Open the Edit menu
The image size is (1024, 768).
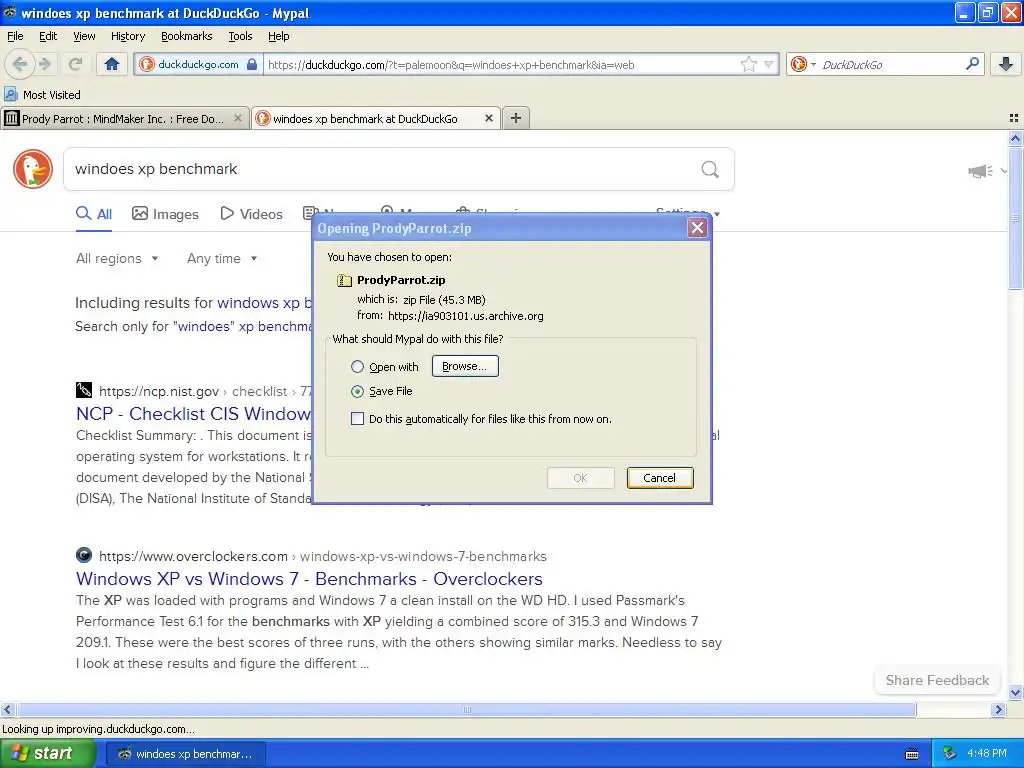click(48, 36)
